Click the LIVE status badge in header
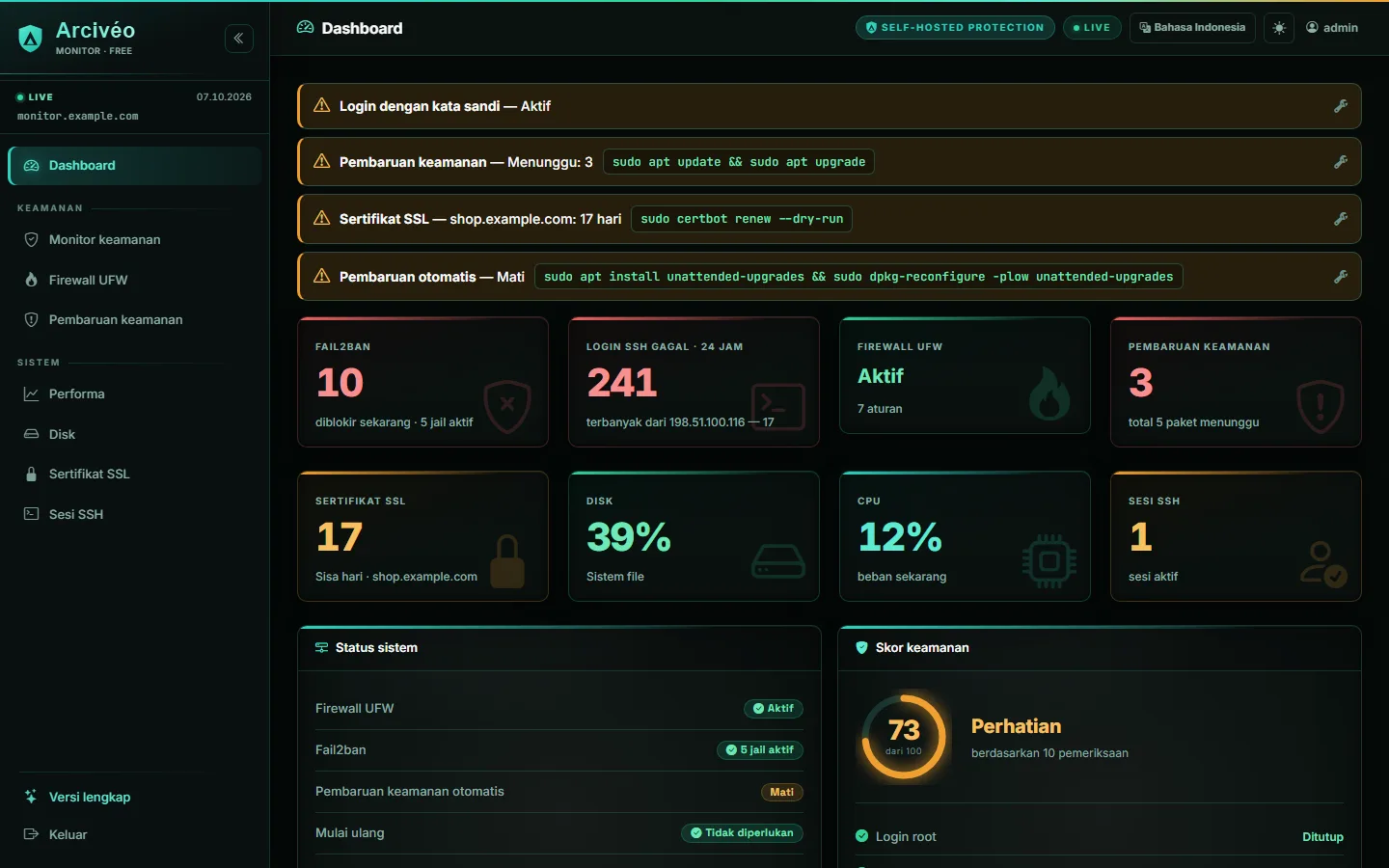 pyautogui.click(x=1092, y=28)
